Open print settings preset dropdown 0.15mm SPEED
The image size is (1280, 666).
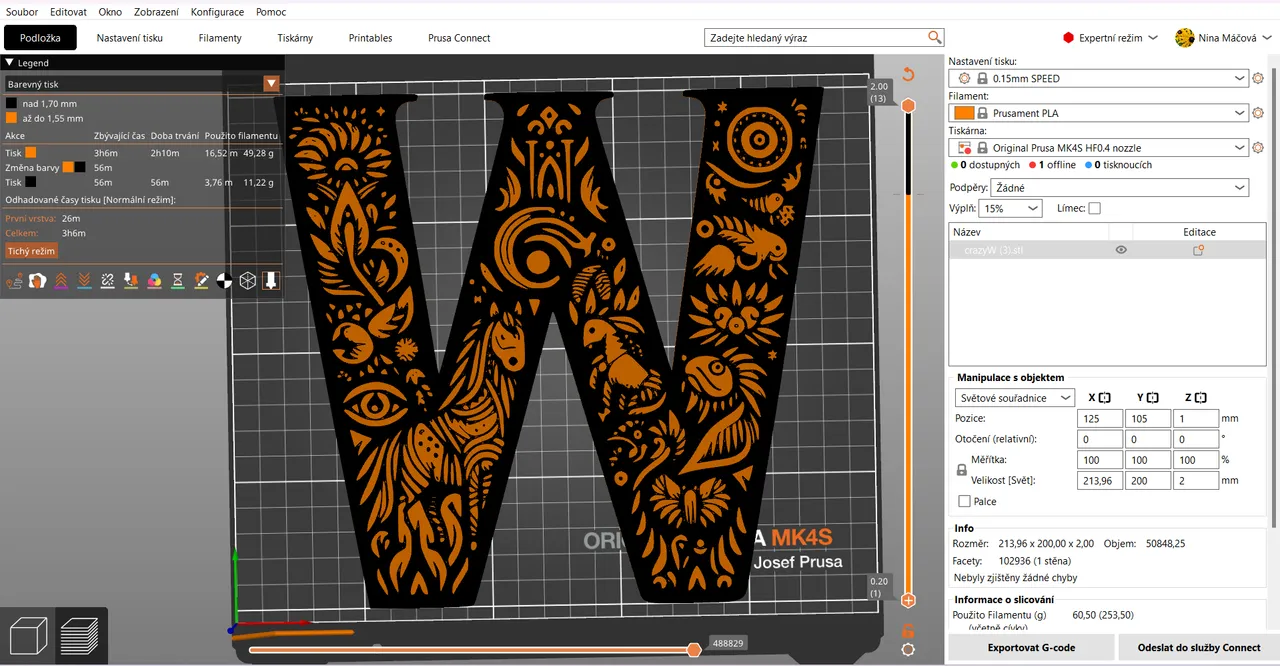point(1098,78)
